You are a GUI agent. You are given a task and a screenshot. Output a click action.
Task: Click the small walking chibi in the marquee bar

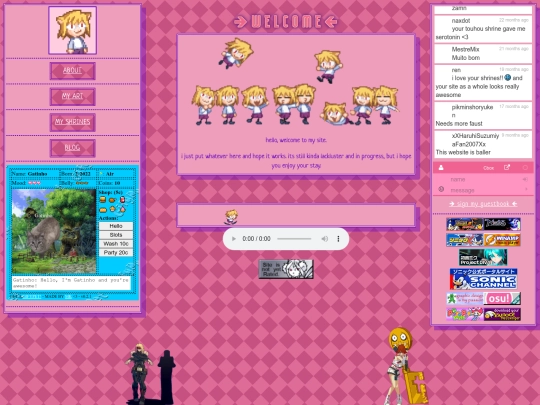coord(231,217)
